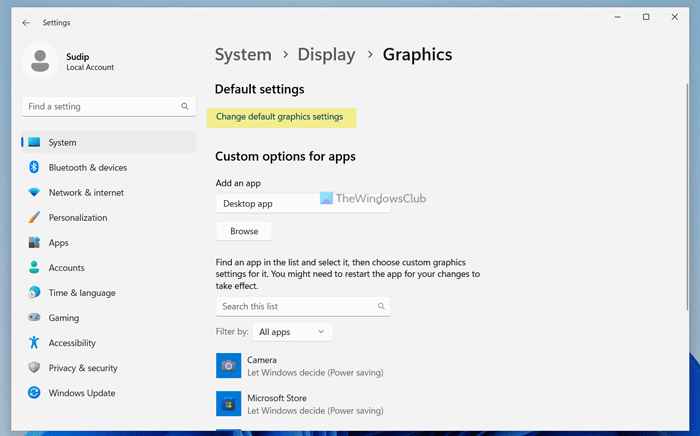The image size is (700, 436).
Task: Click the Gaming controller icon
Action: tap(34, 317)
